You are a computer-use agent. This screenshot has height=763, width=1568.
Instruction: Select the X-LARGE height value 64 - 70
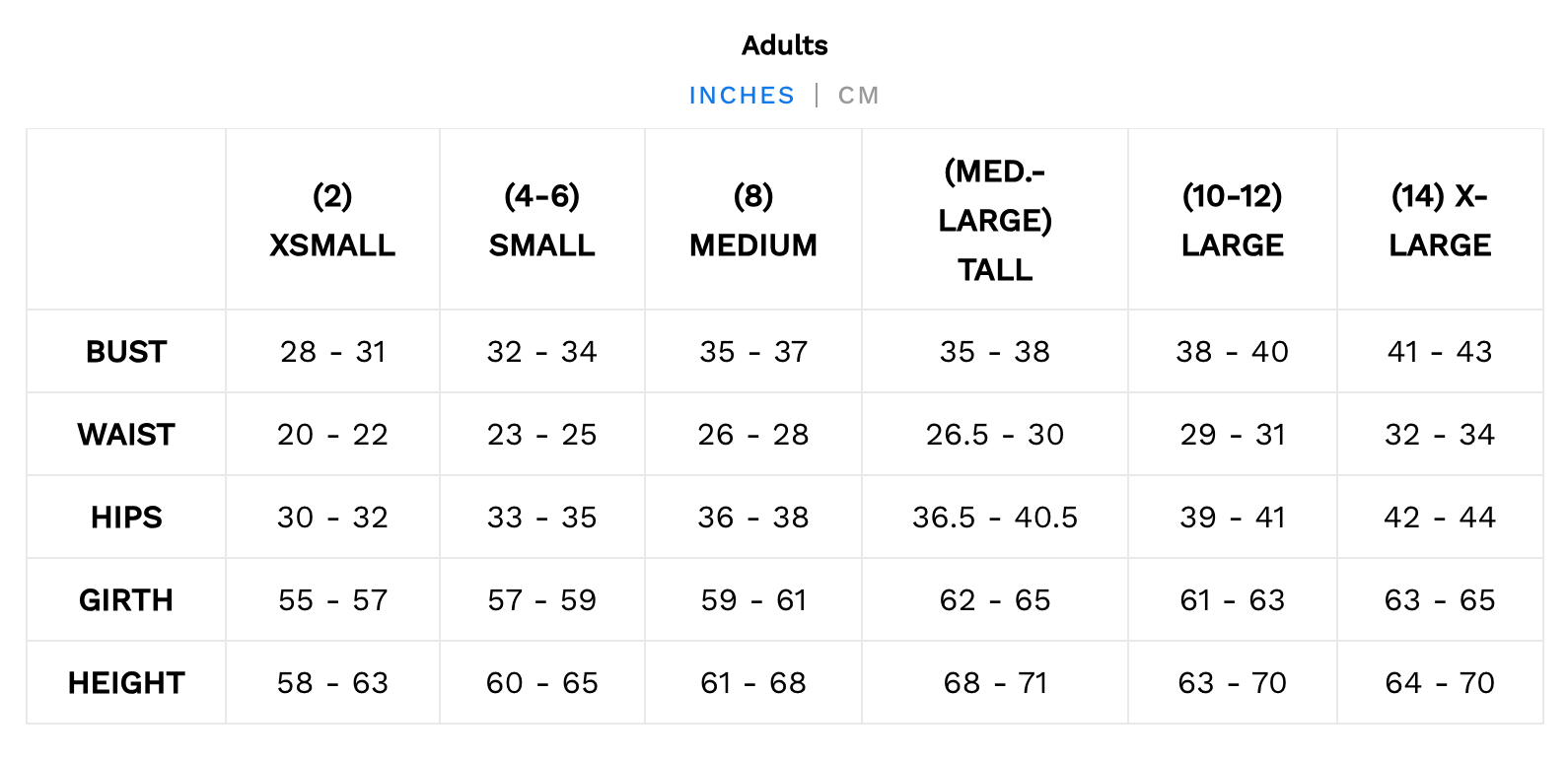1440,683
